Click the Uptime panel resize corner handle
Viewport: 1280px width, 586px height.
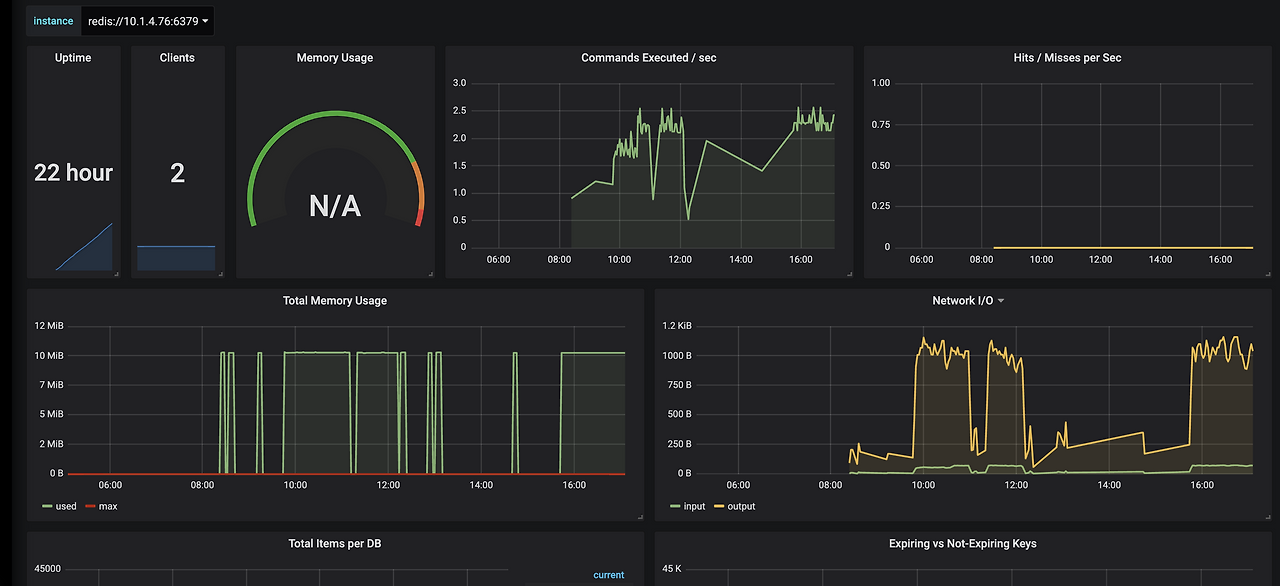pyautogui.click(x=116, y=273)
